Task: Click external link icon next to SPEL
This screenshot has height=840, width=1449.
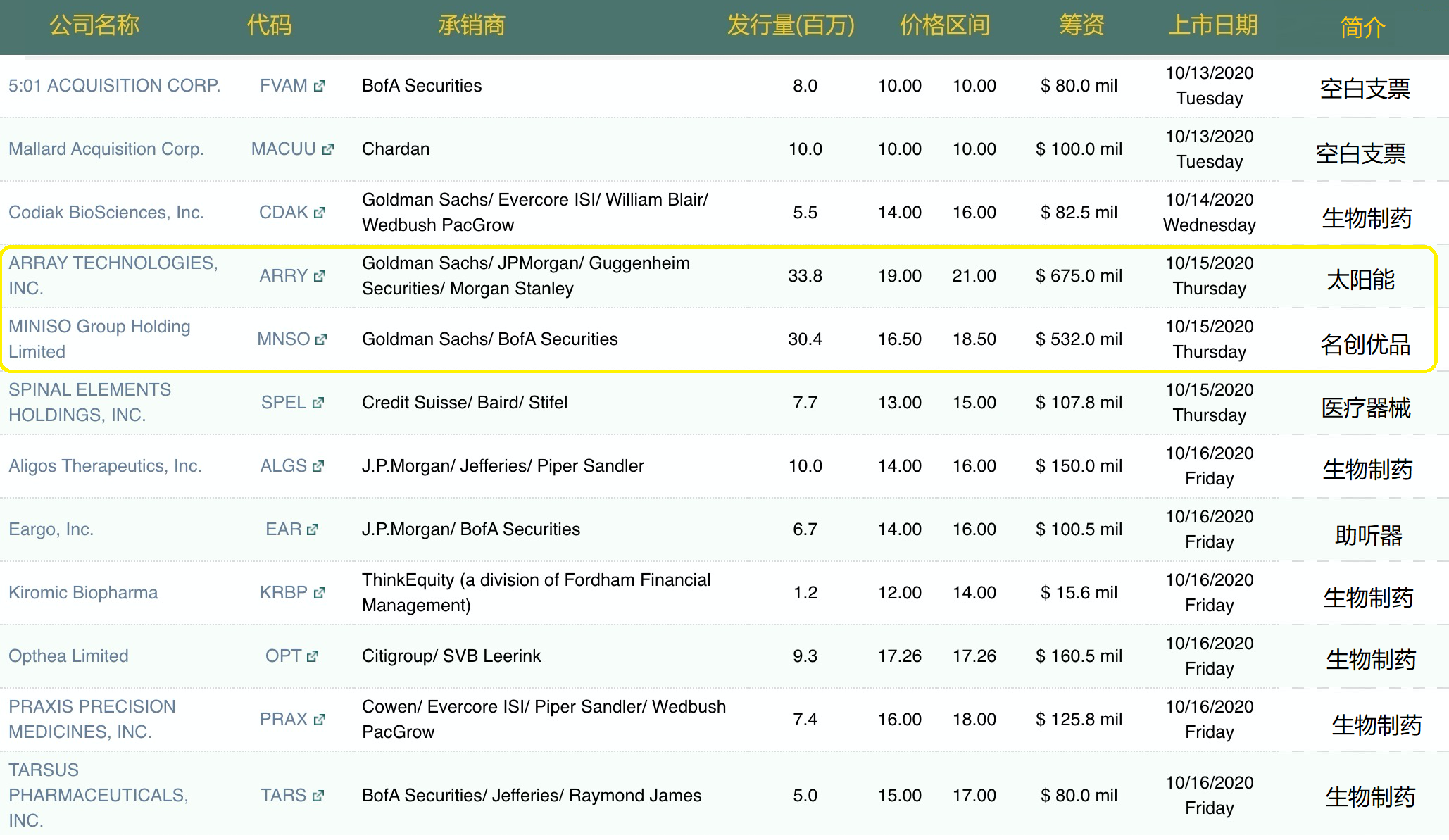Action: (318, 403)
